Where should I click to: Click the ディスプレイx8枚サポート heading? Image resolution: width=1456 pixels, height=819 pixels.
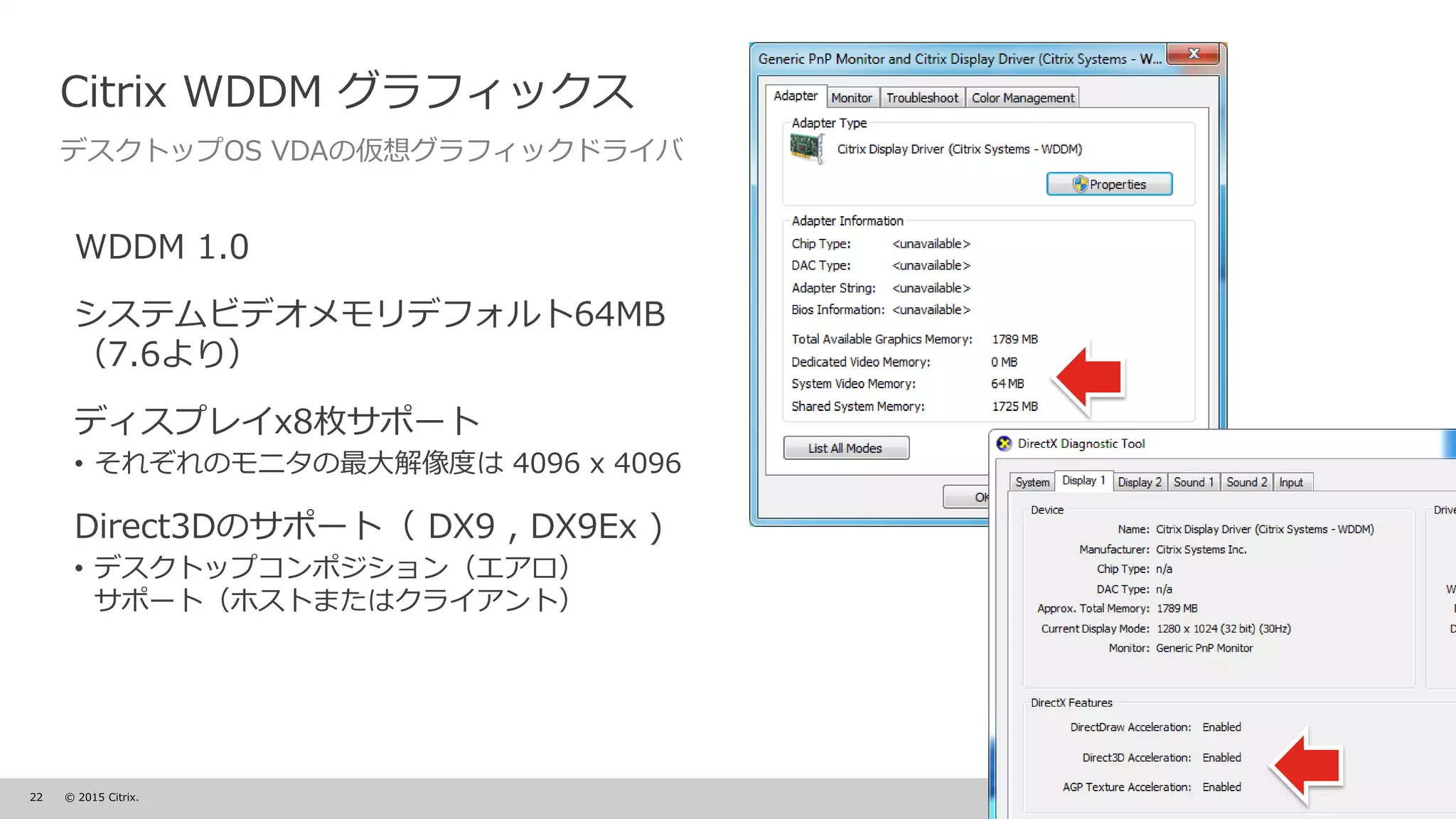point(277,420)
